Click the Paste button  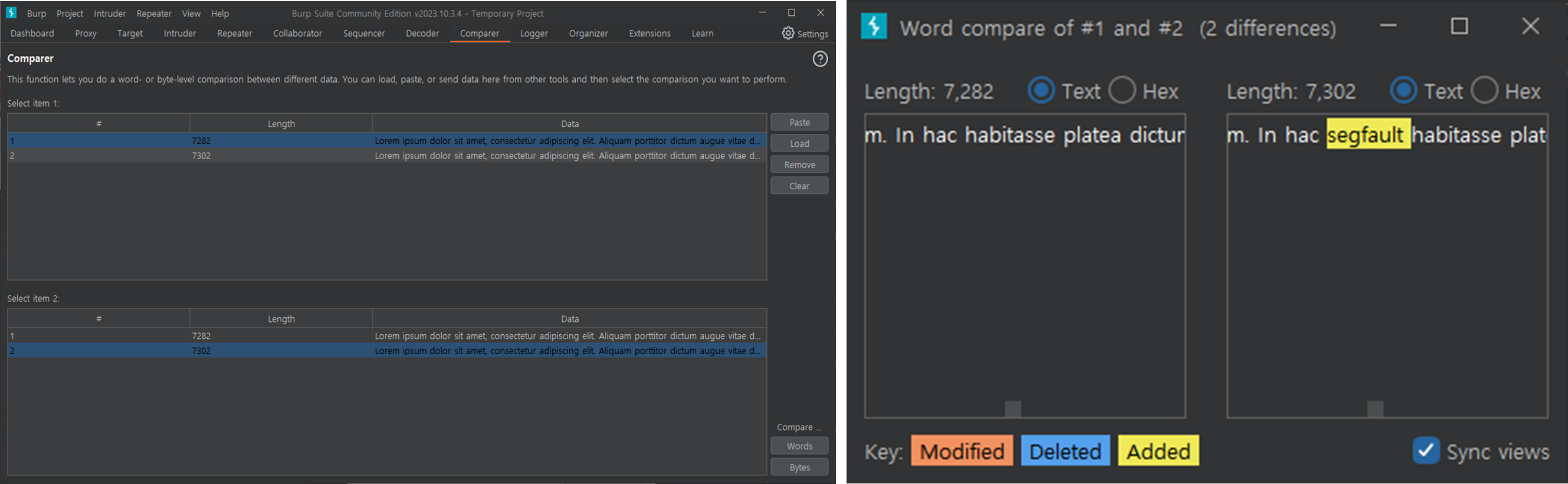[x=800, y=122]
